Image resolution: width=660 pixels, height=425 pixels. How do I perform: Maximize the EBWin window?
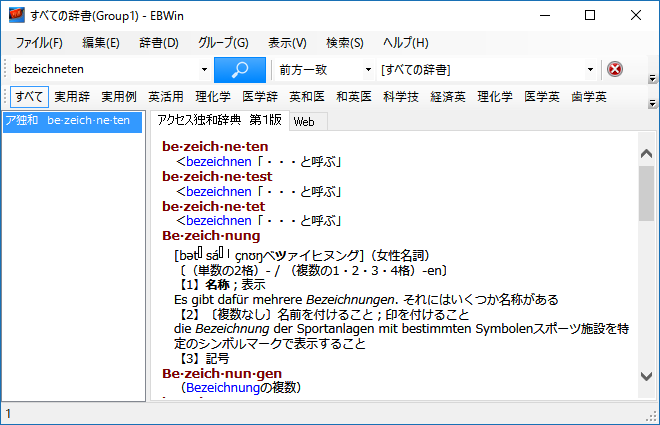point(590,16)
